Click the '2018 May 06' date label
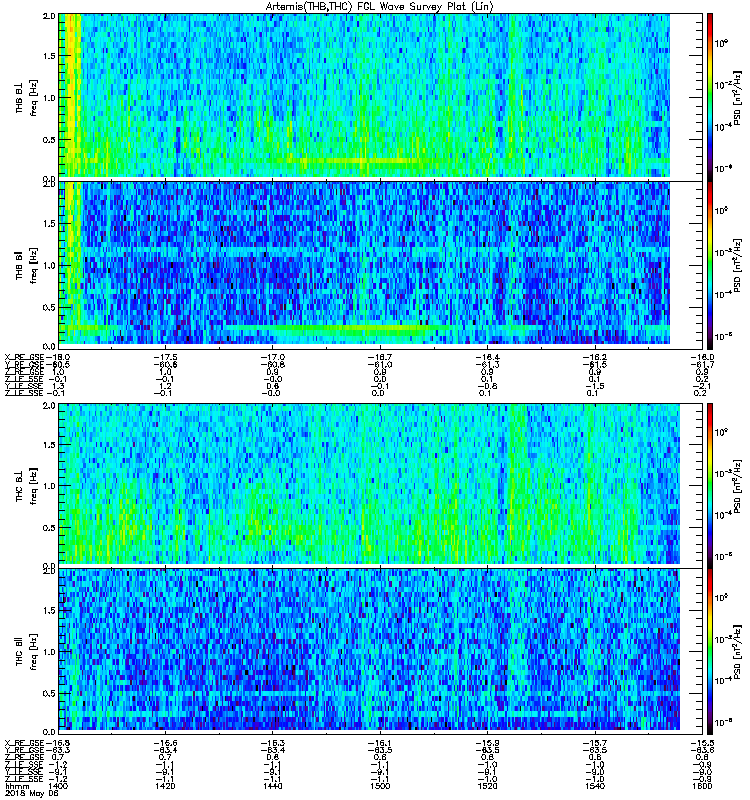The height and width of the screenshot is (800, 750). point(31,794)
